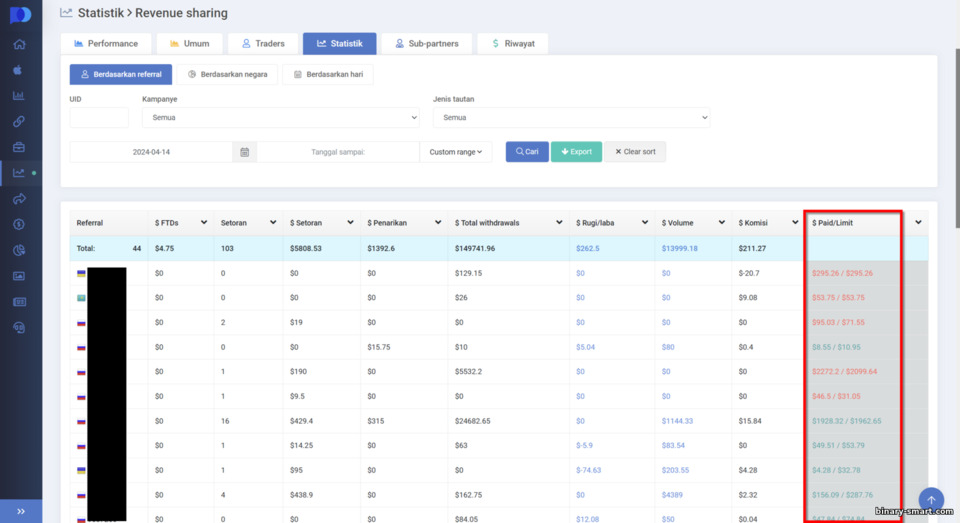
Task: Click the apple icon in sidebar
Action: [18, 70]
